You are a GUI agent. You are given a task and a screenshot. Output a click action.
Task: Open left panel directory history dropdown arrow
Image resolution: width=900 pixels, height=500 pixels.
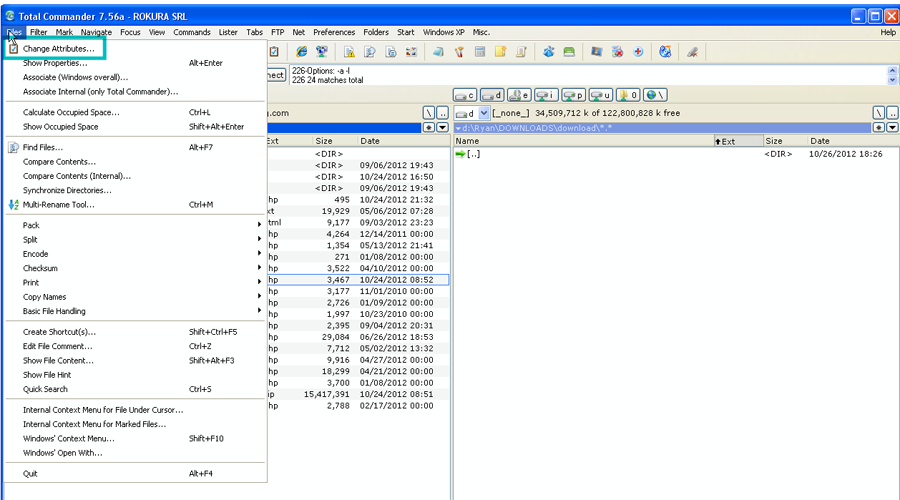[x=443, y=127]
